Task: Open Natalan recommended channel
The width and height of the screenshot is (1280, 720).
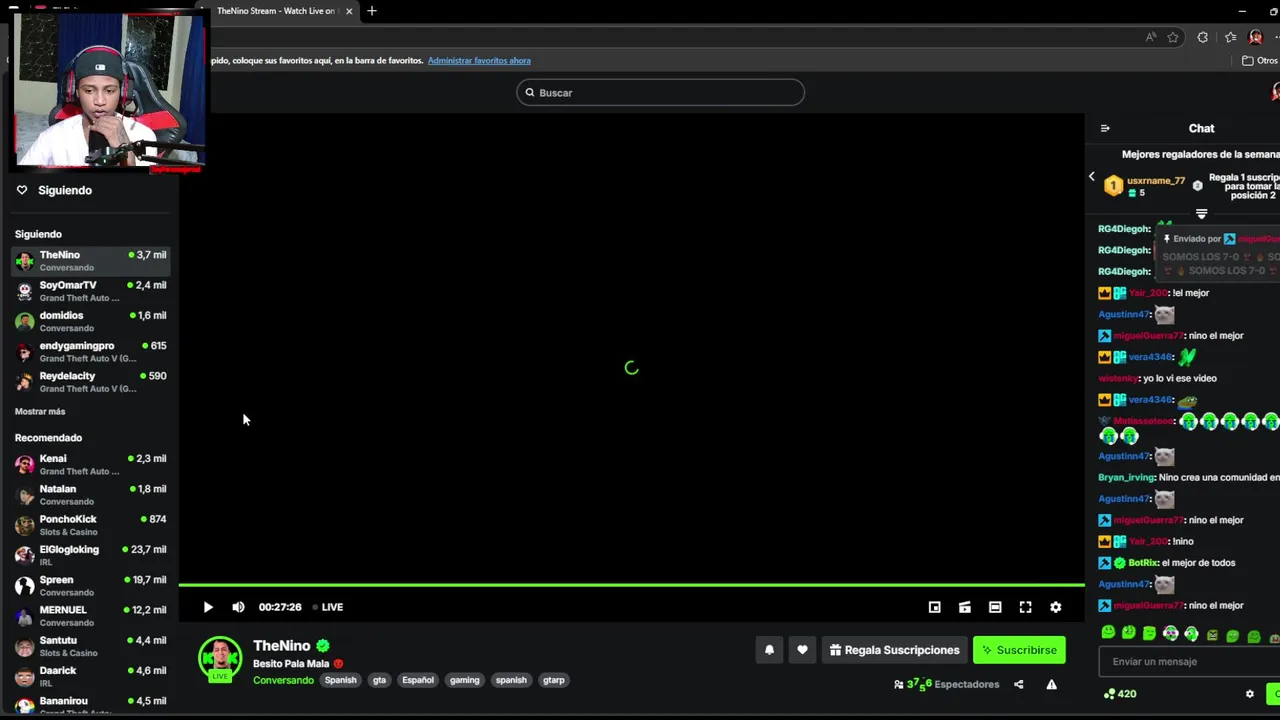Action: click(92, 495)
